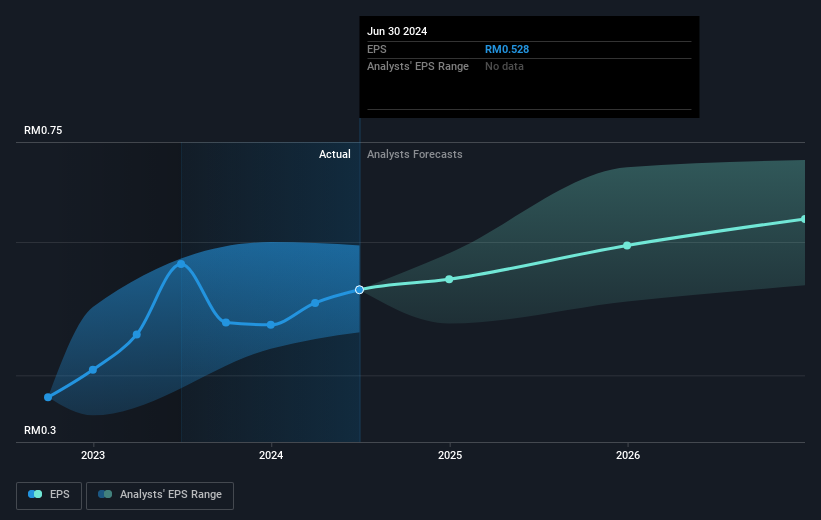Image resolution: width=821 pixels, height=520 pixels.
Task: Select the EPS data point at 2023
Action: point(93,370)
